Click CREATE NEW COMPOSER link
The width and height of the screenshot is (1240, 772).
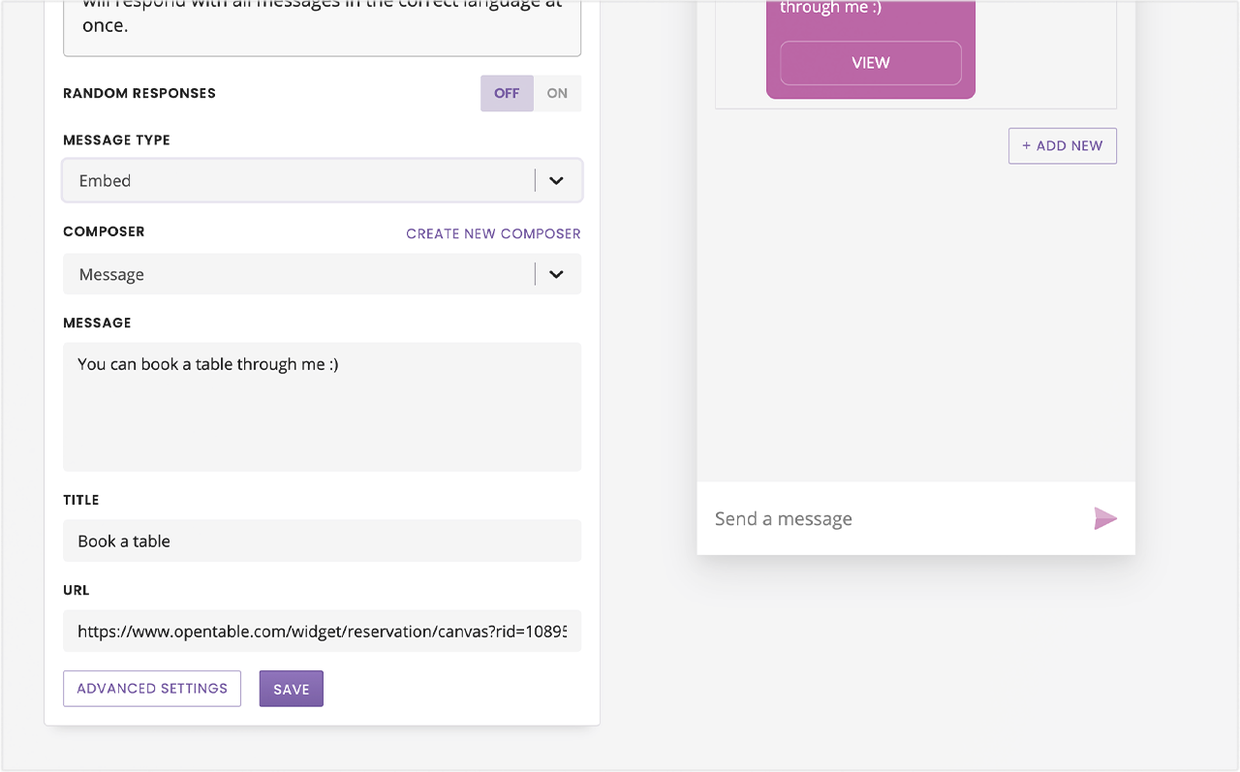[x=493, y=233]
